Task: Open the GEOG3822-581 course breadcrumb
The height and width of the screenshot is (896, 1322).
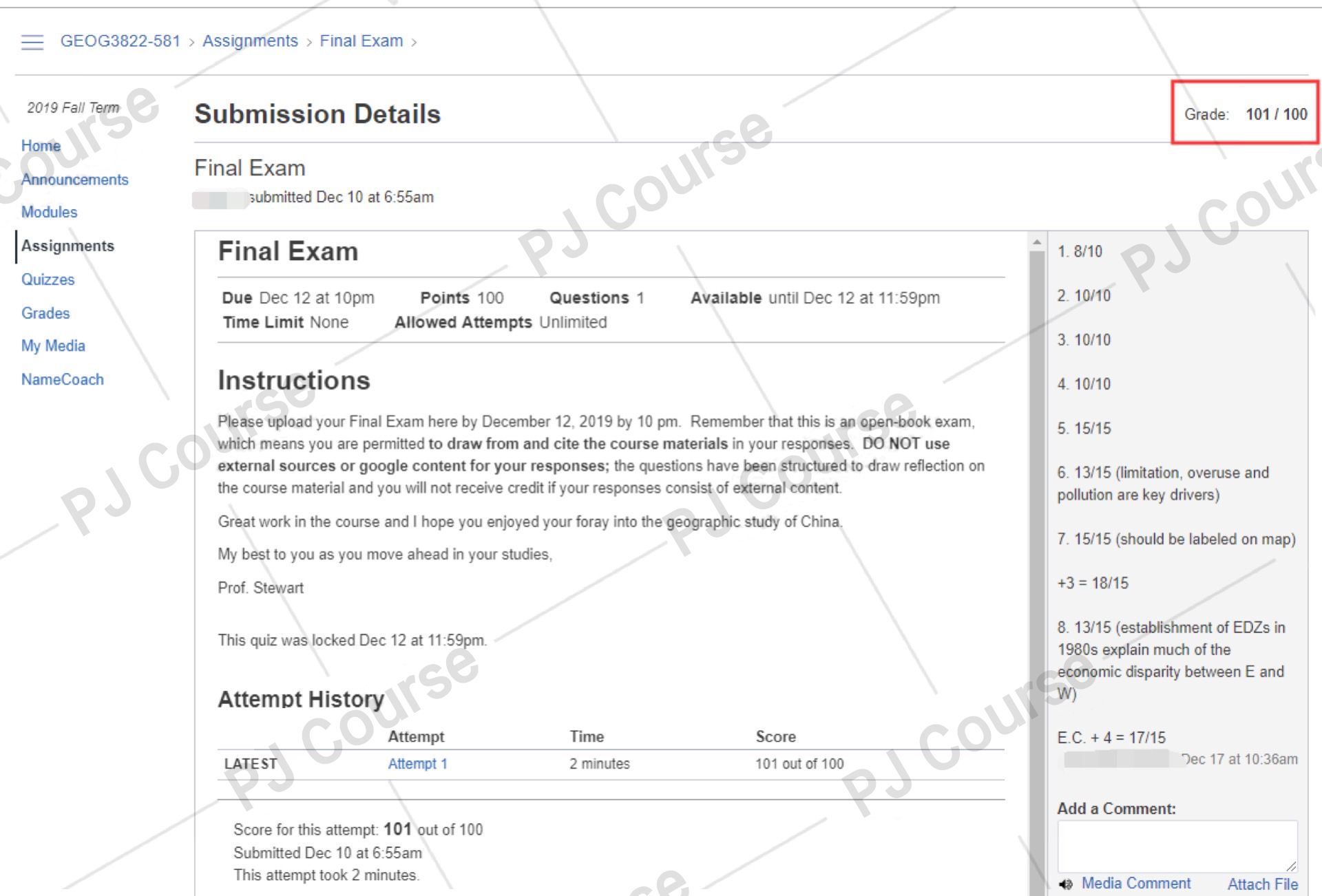Action: tap(120, 41)
